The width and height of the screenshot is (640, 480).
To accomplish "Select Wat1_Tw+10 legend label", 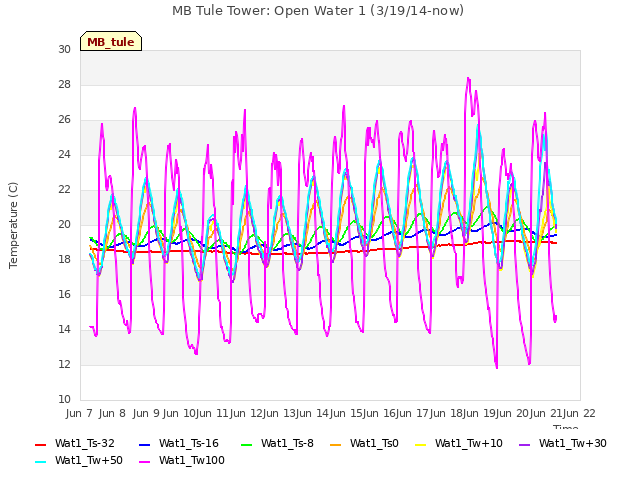I will [x=469, y=443].
